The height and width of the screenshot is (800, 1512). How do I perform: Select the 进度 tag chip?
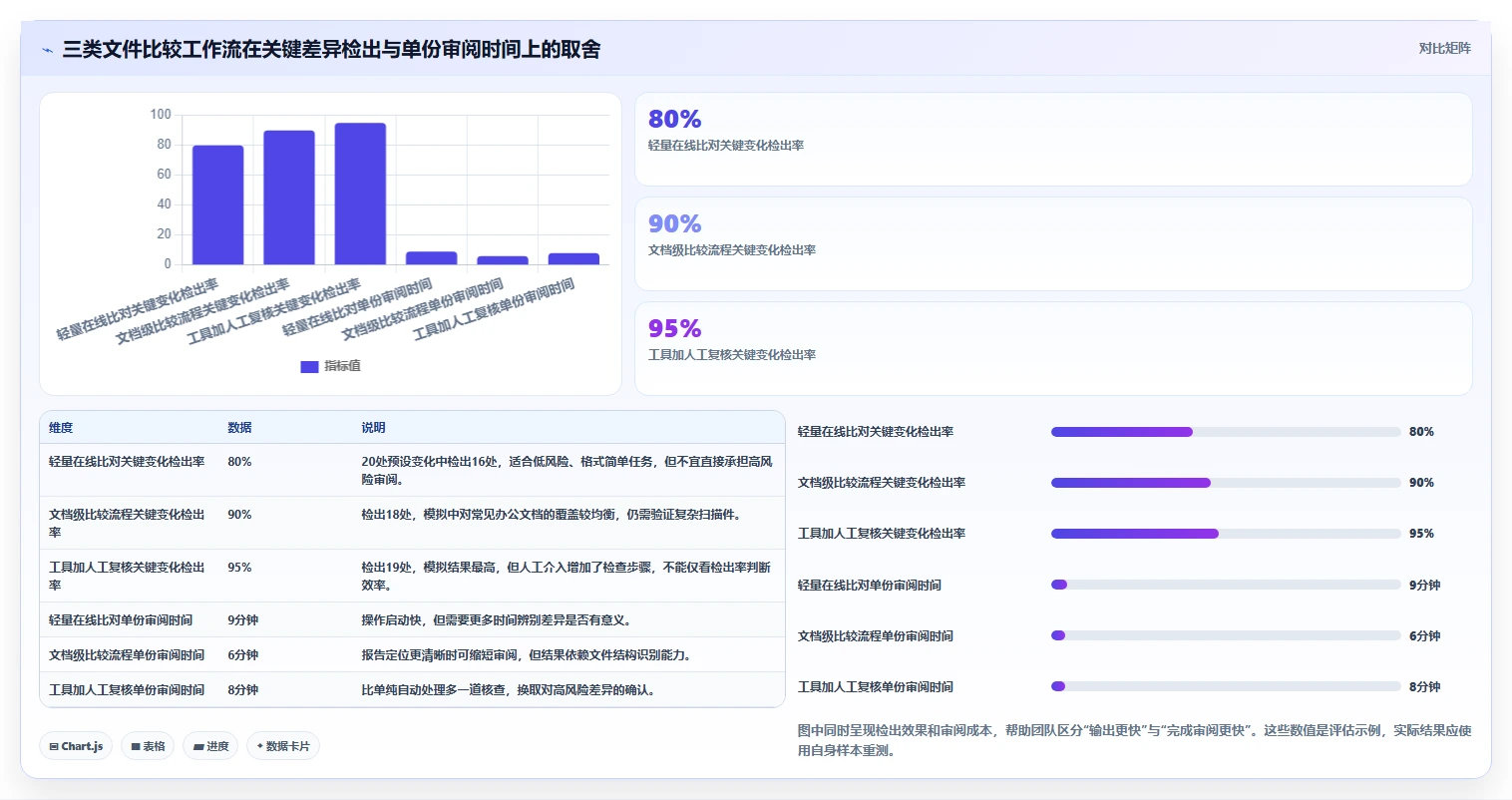pyautogui.click(x=210, y=746)
